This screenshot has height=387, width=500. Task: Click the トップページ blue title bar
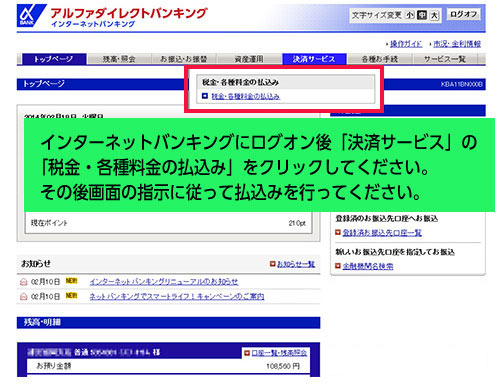pyautogui.click(x=102, y=84)
